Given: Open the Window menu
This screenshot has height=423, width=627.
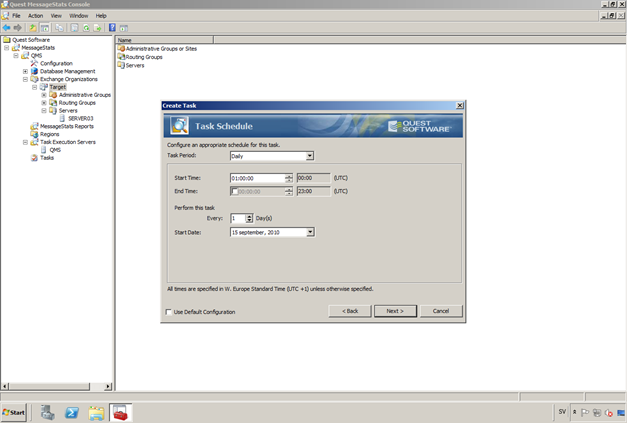Looking at the screenshot, I should (x=78, y=16).
